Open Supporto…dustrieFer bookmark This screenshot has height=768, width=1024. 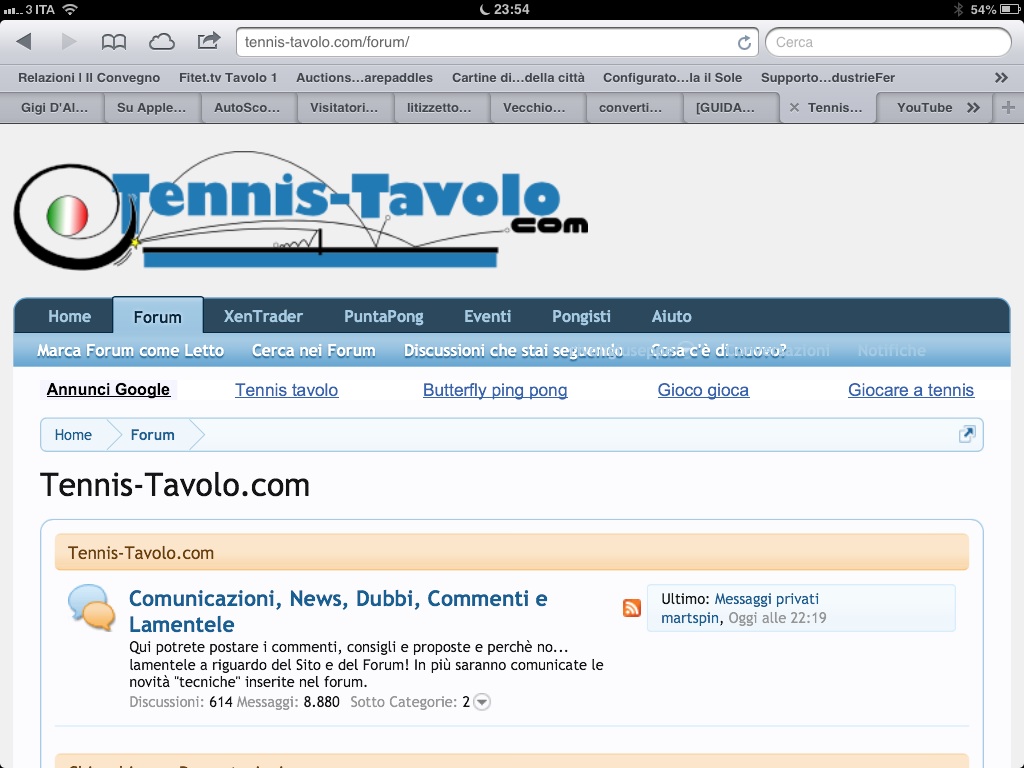(x=828, y=78)
